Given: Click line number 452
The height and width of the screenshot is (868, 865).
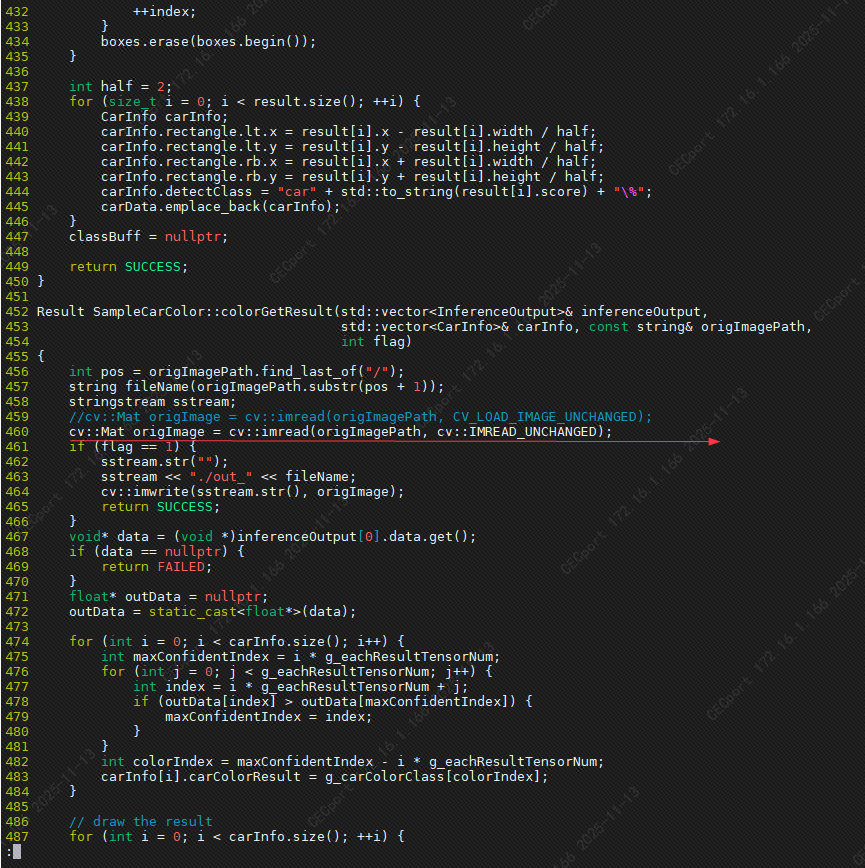Looking at the screenshot, I should (17, 312).
